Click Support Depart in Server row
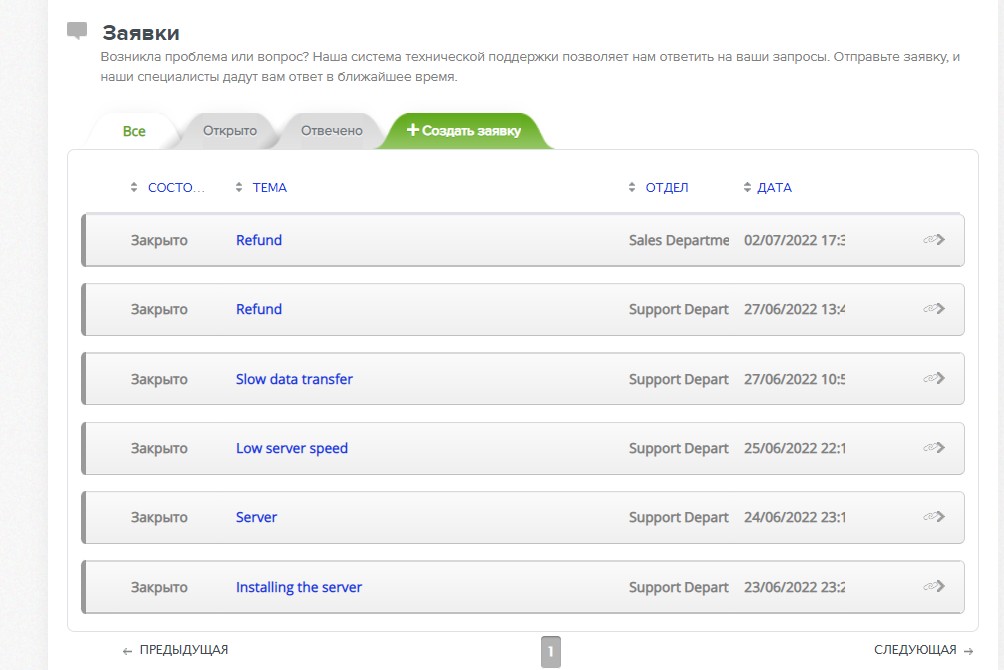The image size is (1004, 670). pos(679,518)
